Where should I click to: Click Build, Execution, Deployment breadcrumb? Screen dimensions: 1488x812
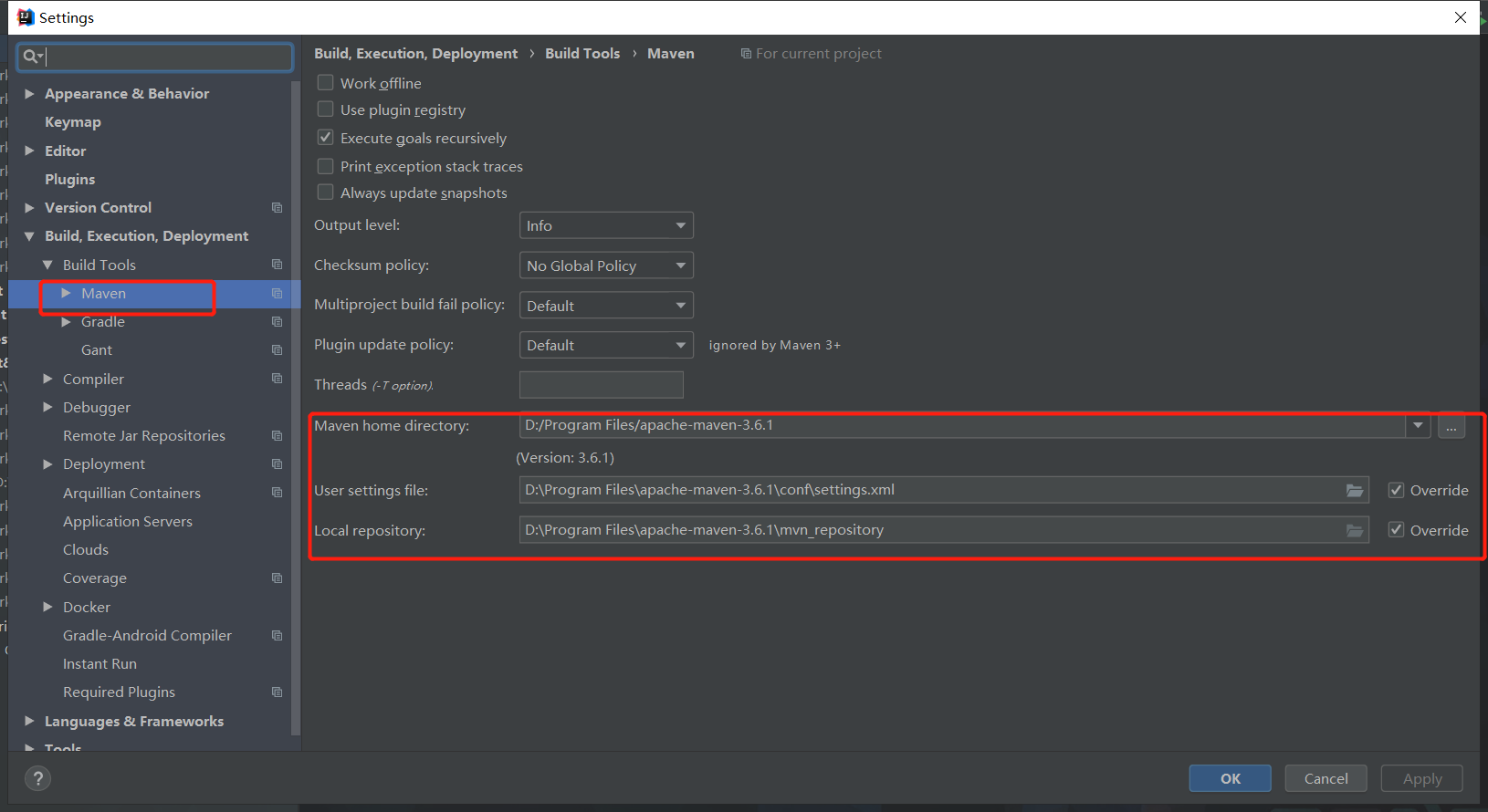[x=415, y=54]
